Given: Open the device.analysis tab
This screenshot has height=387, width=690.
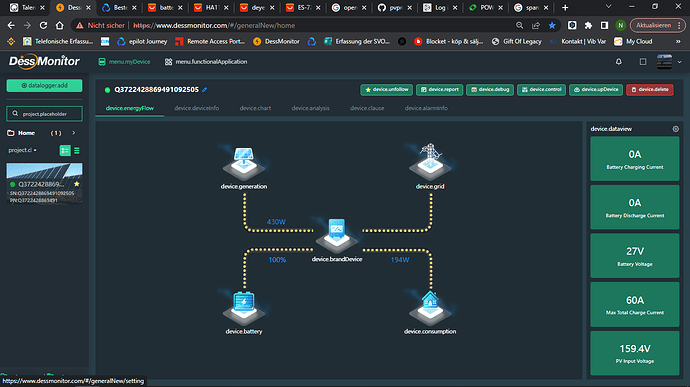Looking at the screenshot, I should point(310,108).
